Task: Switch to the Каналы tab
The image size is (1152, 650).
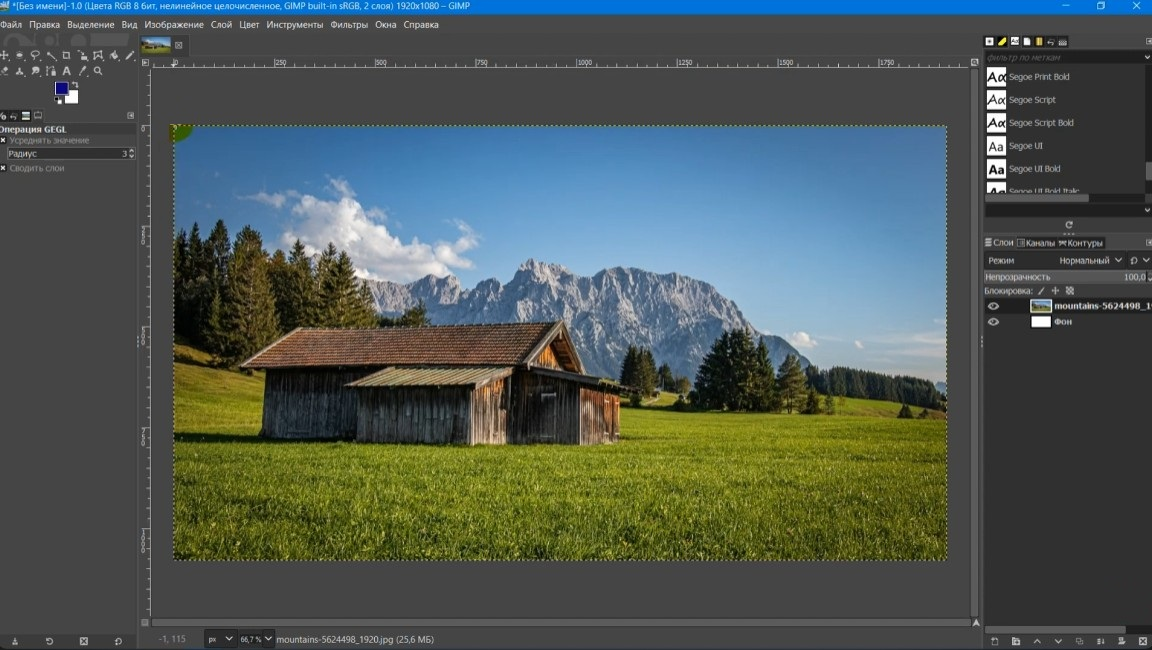Action: 1036,243
